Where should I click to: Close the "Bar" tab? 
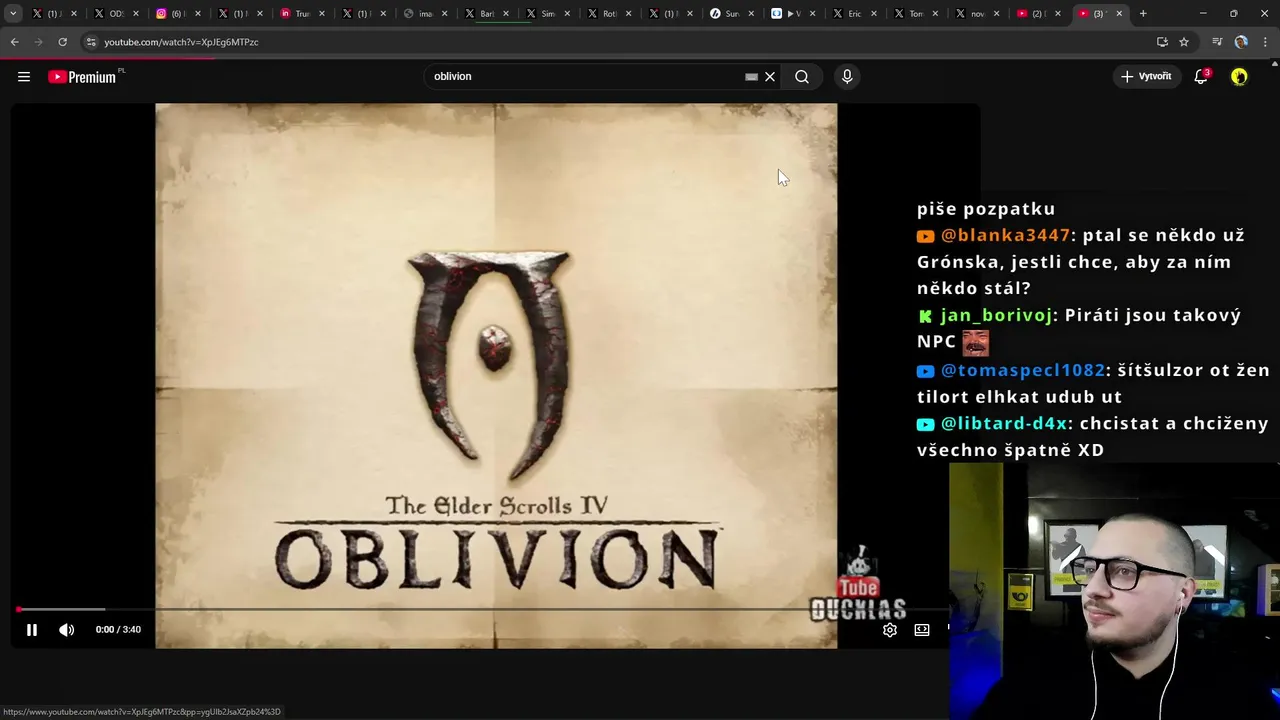click(x=506, y=14)
